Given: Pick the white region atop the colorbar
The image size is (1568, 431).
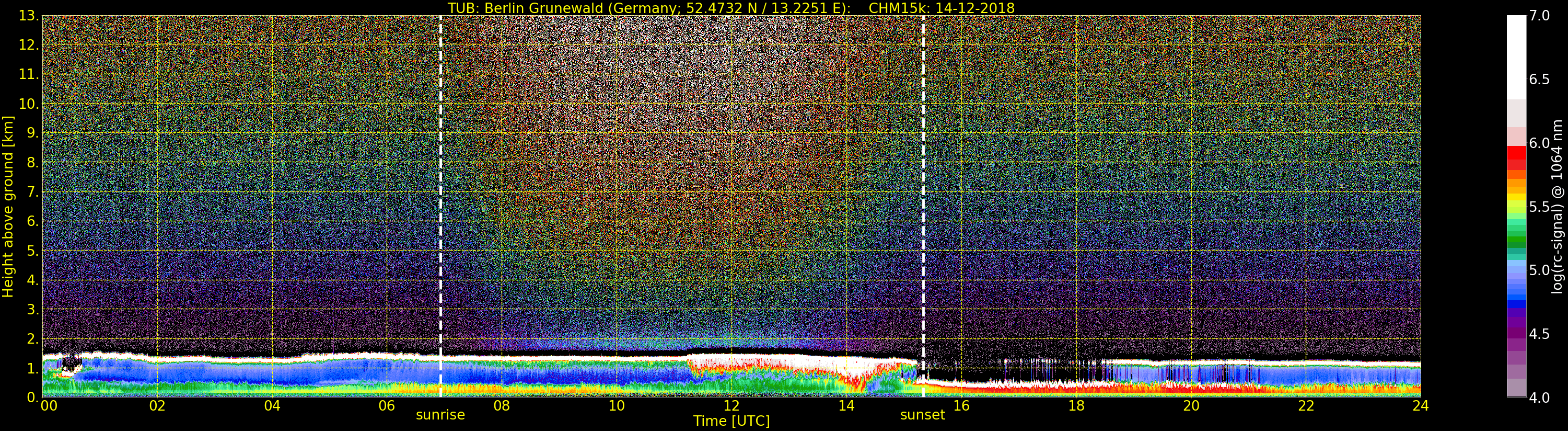Looking at the screenshot, I should click(1516, 55).
